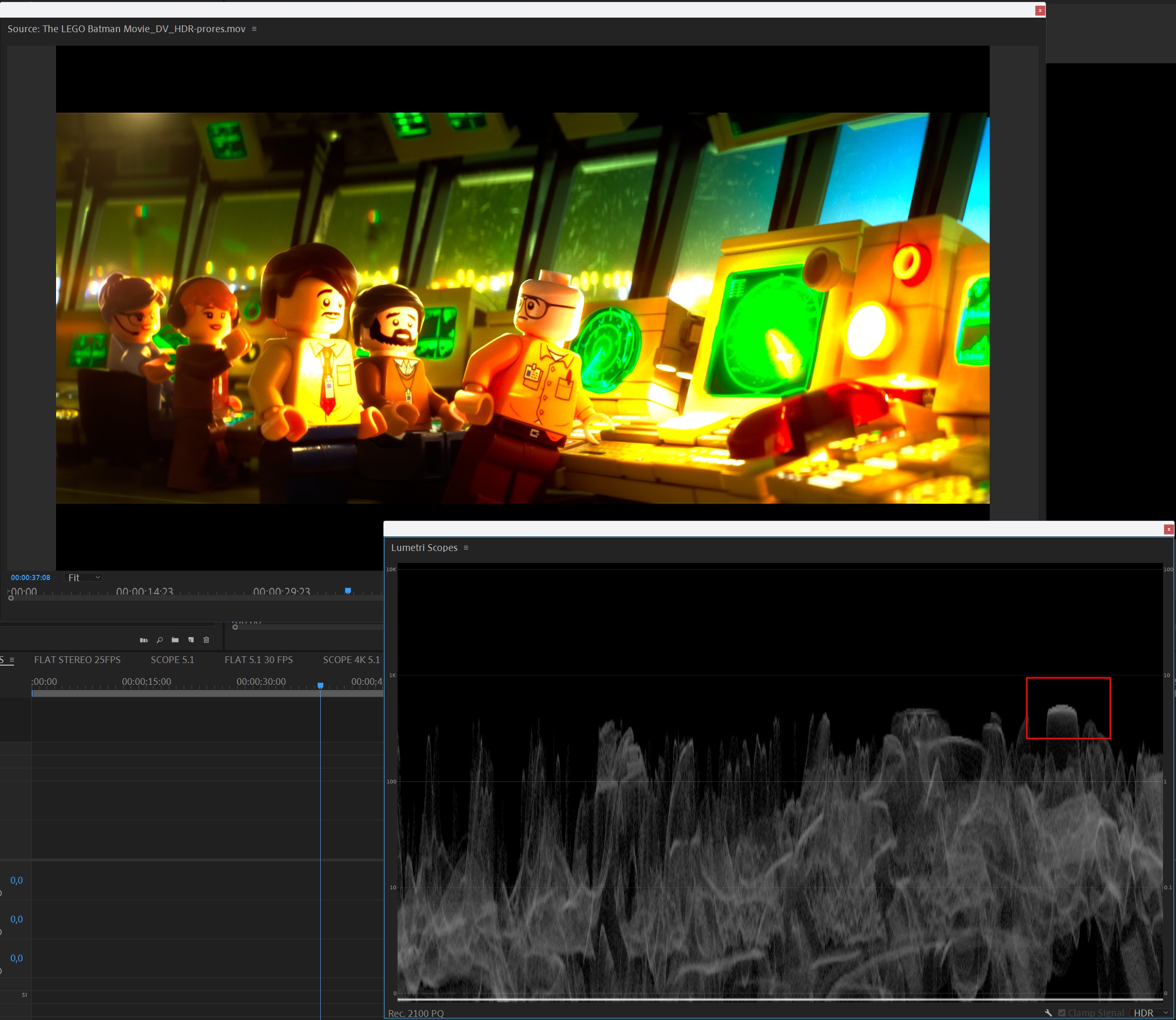Open the Source monitor panel menu
This screenshot has width=1176, height=1020.
coord(254,29)
